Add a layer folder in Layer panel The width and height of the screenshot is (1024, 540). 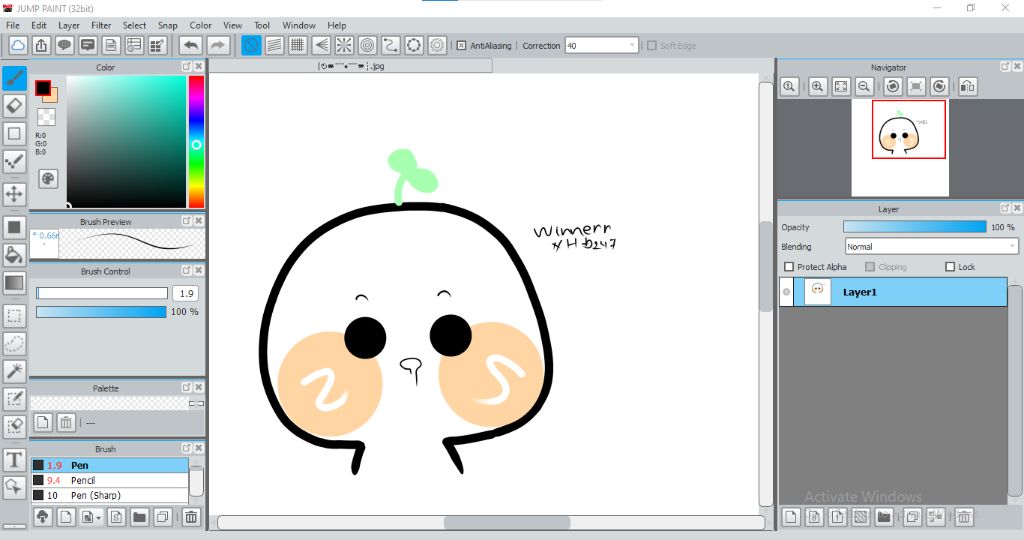[884, 517]
